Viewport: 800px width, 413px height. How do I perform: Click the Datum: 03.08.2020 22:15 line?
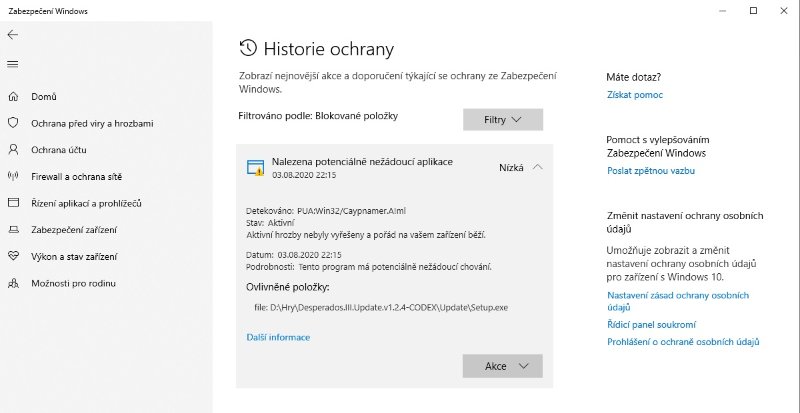[294, 254]
